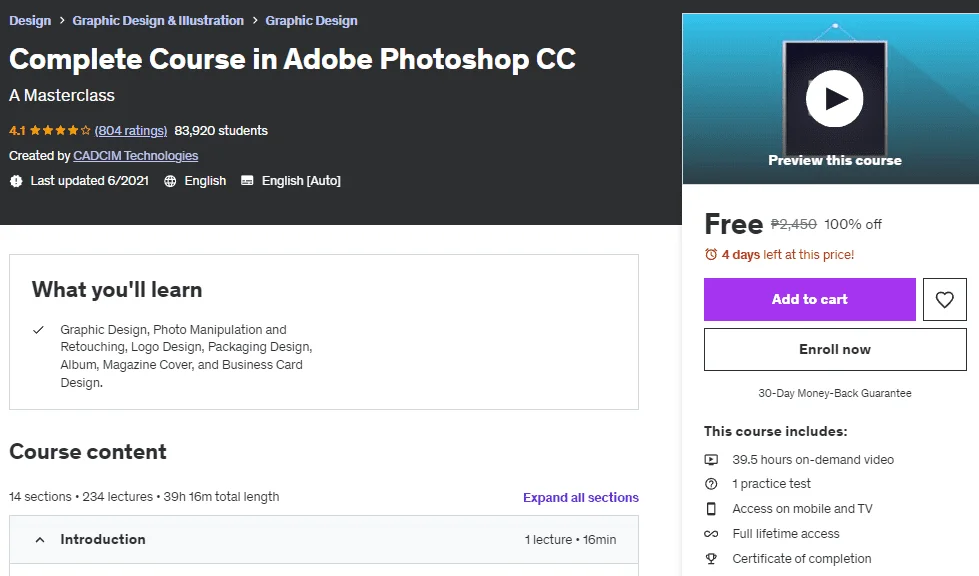This screenshot has width=979, height=576.
Task: Click the certificate trophy icon
Action: (x=711, y=559)
